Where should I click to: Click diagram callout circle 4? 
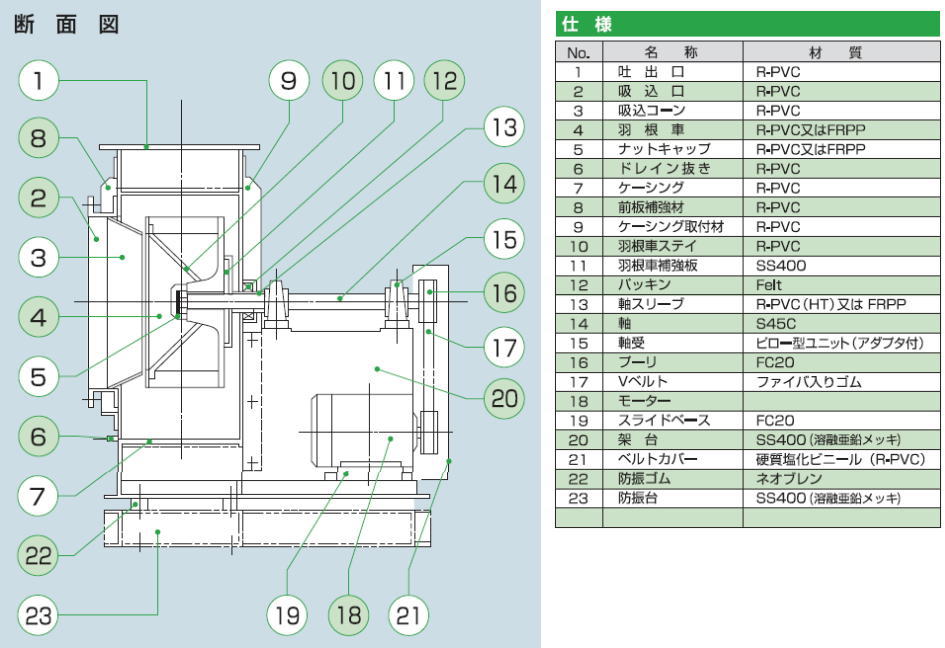pos(39,316)
